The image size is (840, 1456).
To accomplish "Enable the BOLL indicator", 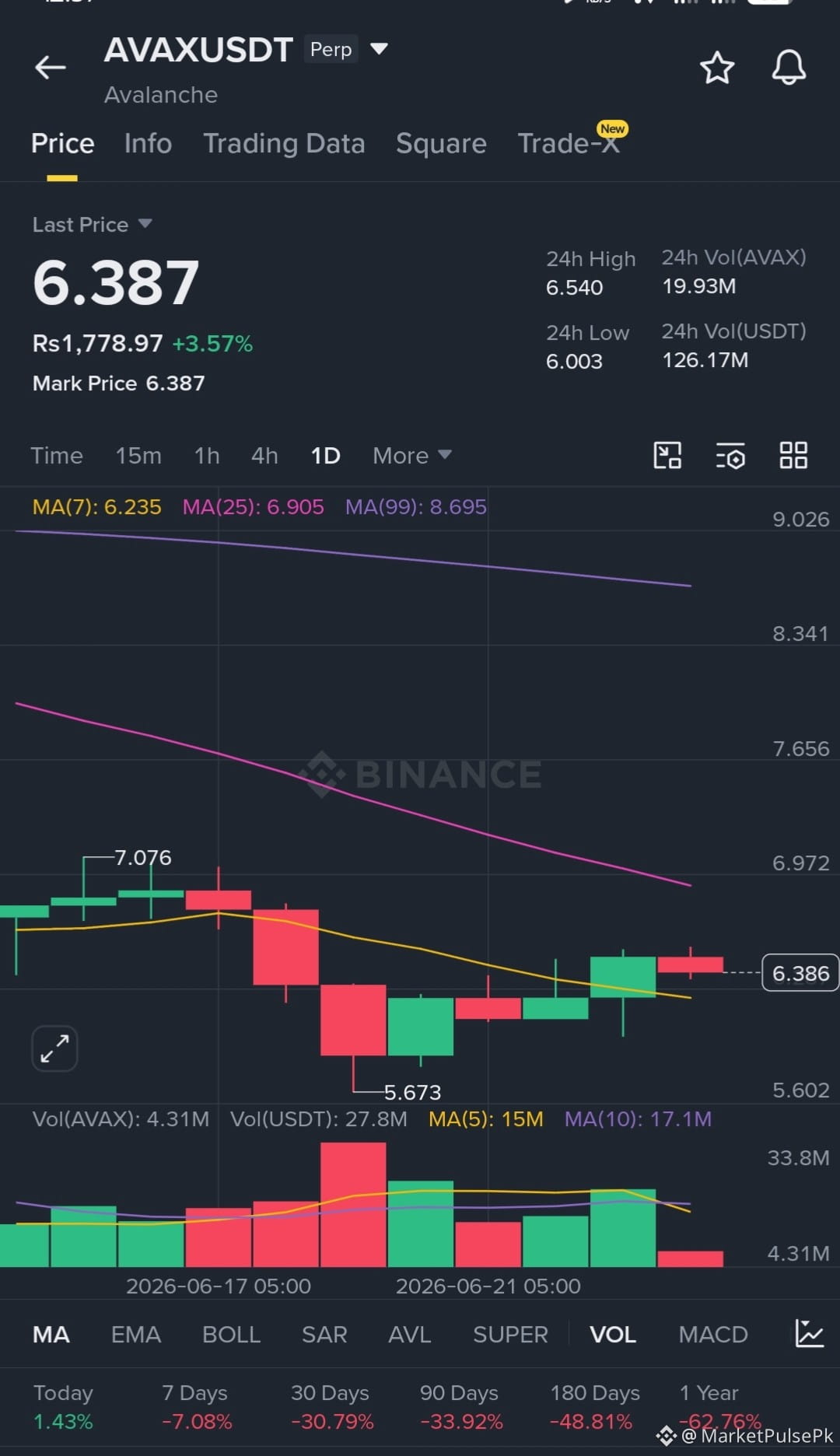I will coord(231,1335).
